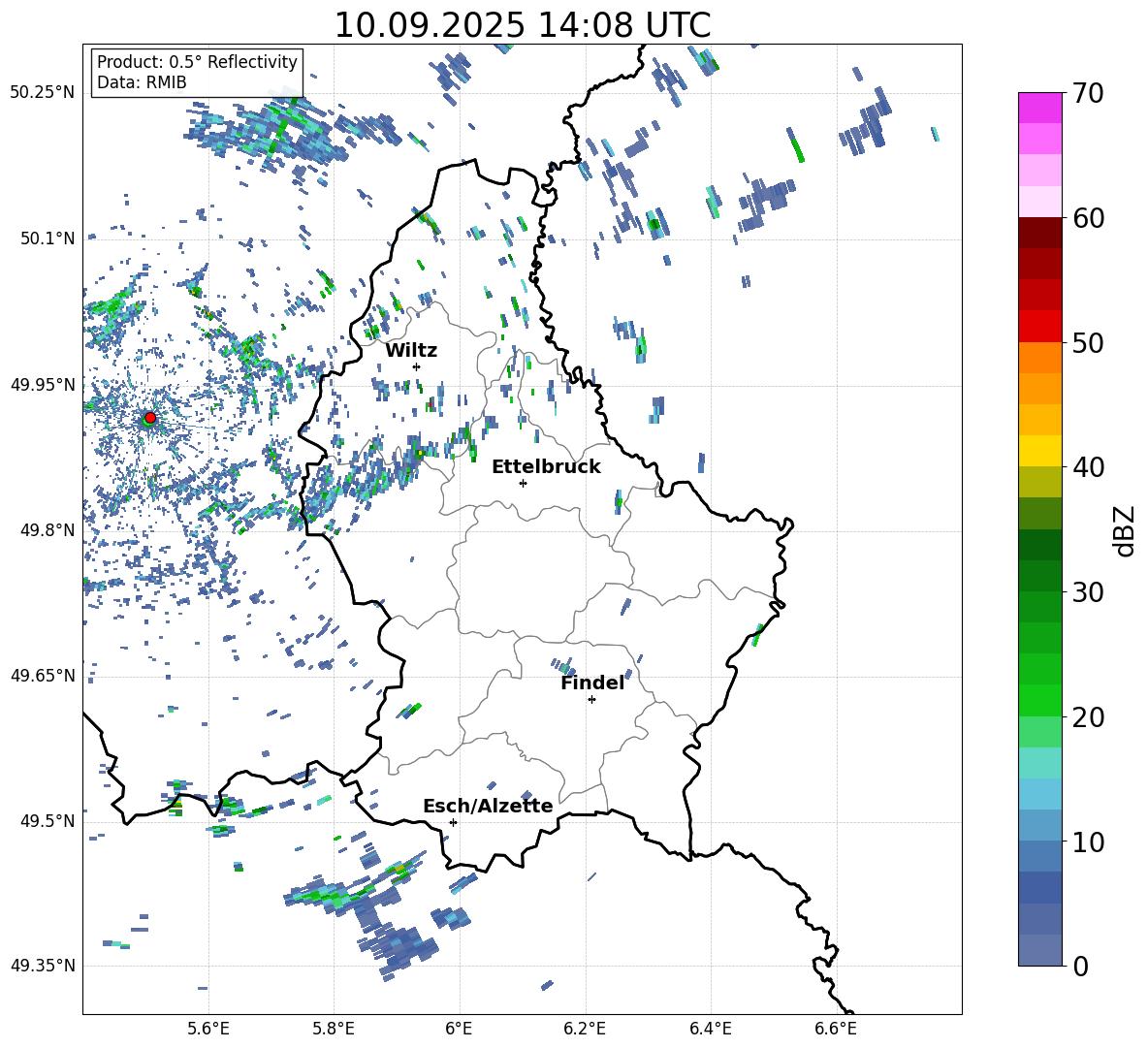Click the Esch/Alzette city label
The image size is (1148, 1048).
pyautogui.click(x=488, y=806)
